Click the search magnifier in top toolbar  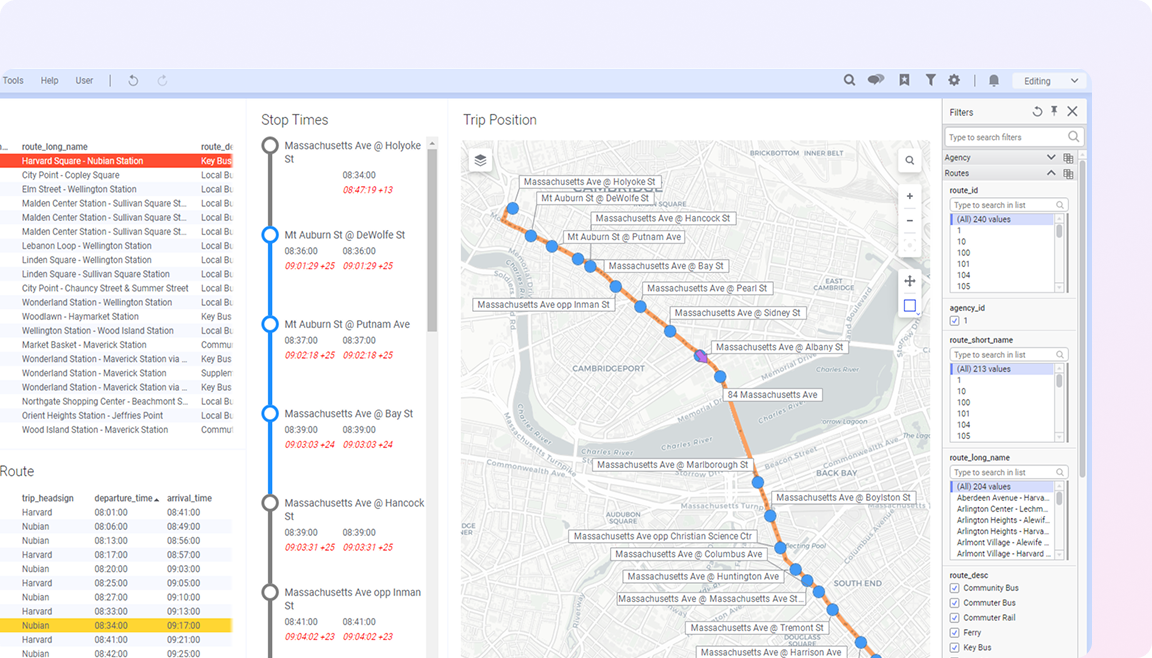pos(849,81)
